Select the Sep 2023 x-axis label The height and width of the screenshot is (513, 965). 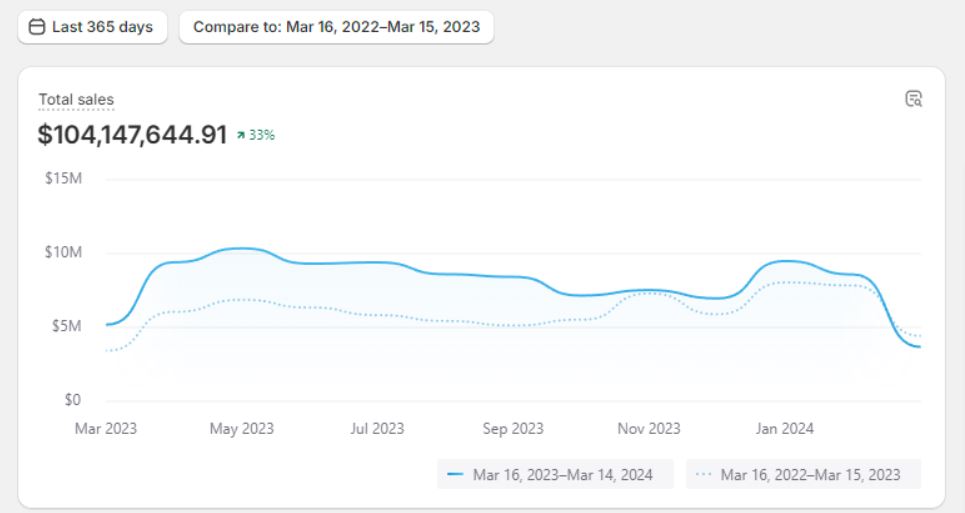tap(513, 428)
